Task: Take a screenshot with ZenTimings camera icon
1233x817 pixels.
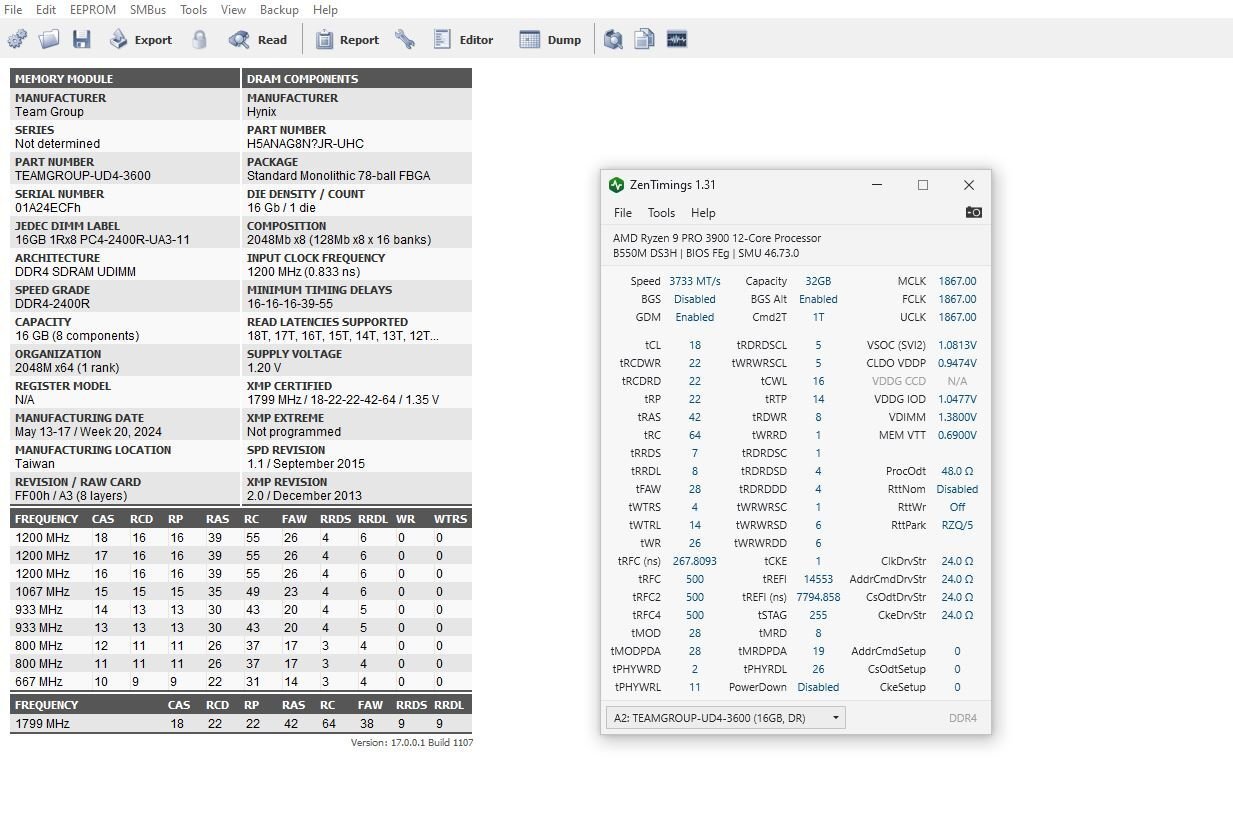Action: click(x=973, y=212)
